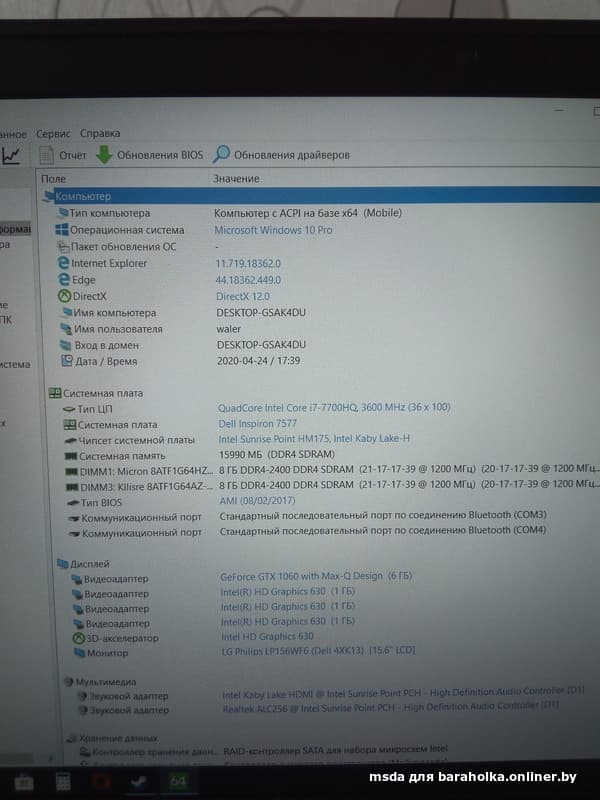Click the Имя компьютера icon
Screen dimensions: 600x800
(67, 312)
